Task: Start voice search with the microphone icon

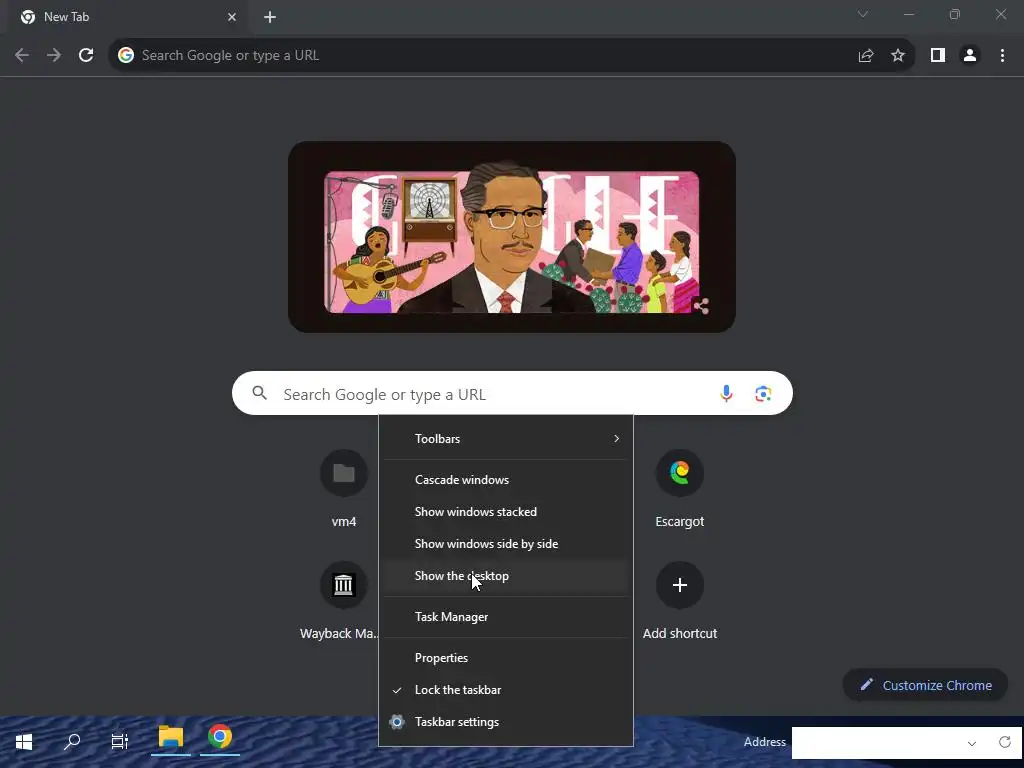Action: 726,394
